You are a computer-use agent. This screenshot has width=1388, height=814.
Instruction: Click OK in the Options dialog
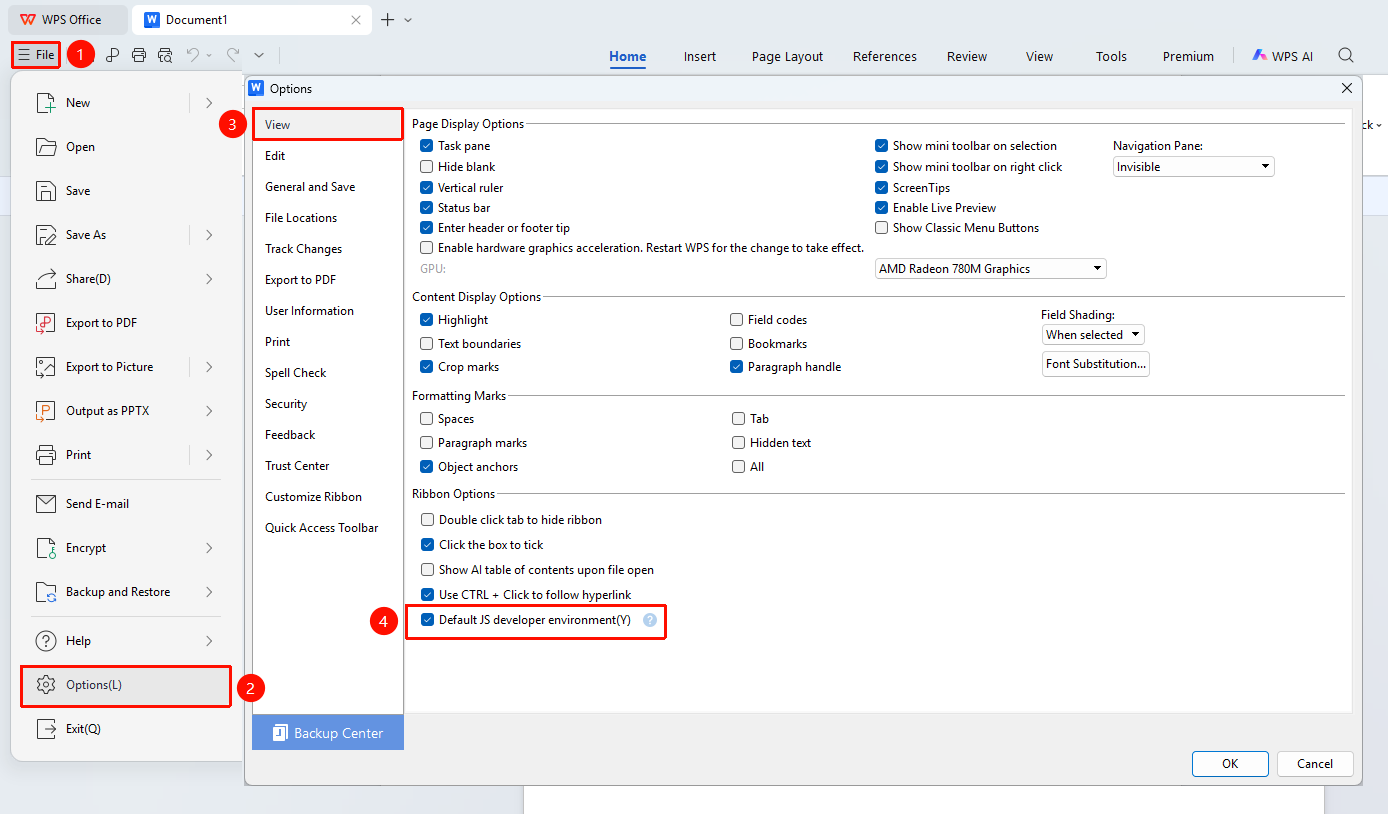click(x=1230, y=764)
